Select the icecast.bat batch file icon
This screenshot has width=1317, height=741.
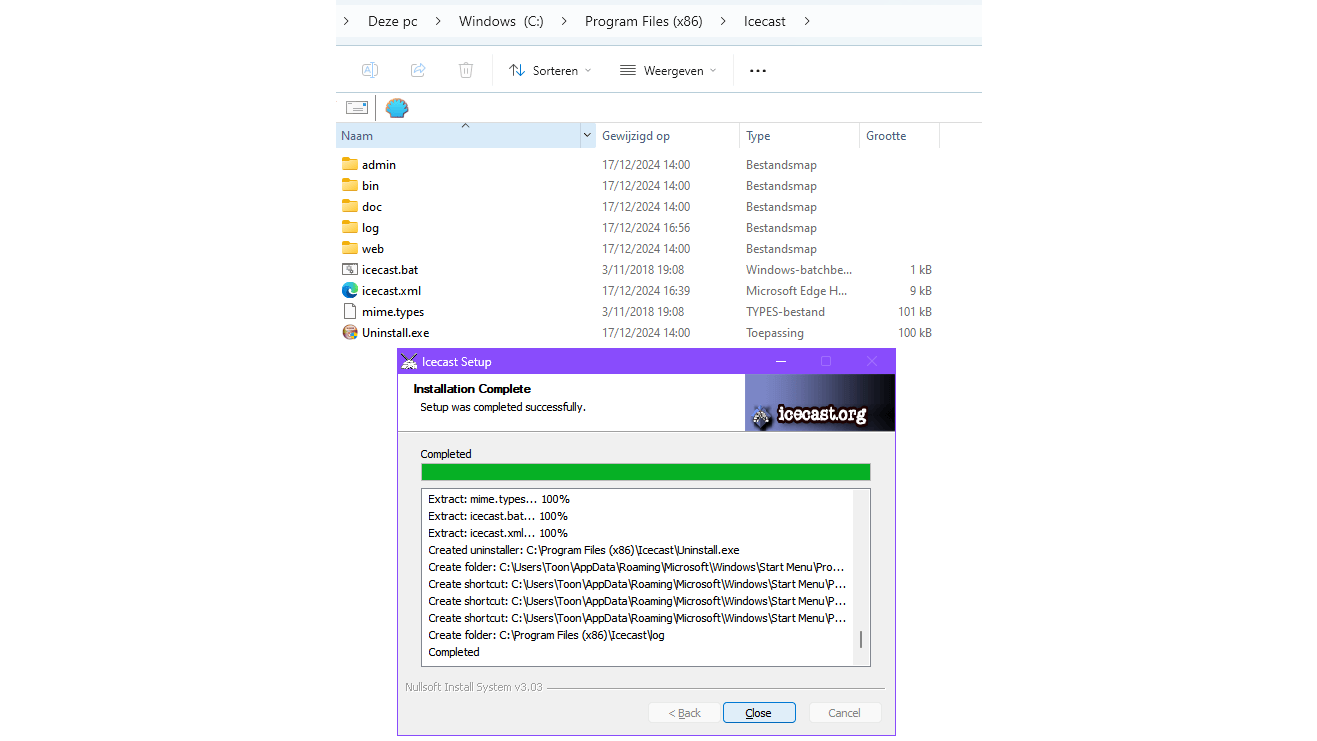click(349, 269)
